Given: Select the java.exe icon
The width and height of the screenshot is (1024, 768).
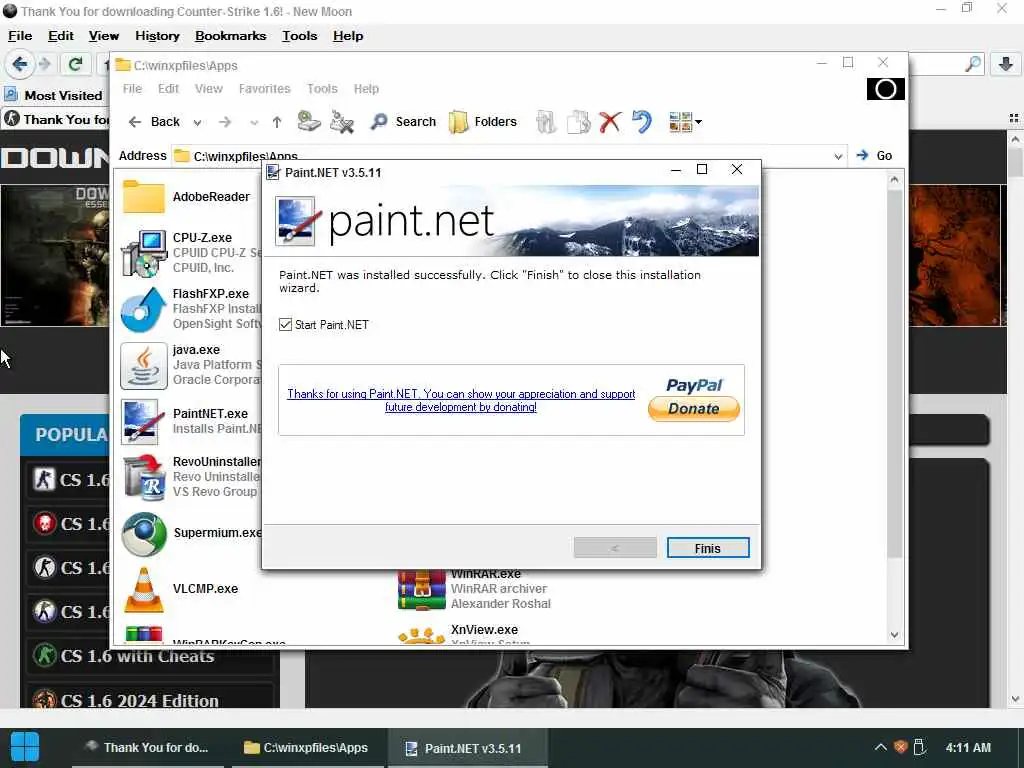Looking at the screenshot, I should coord(144,366).
